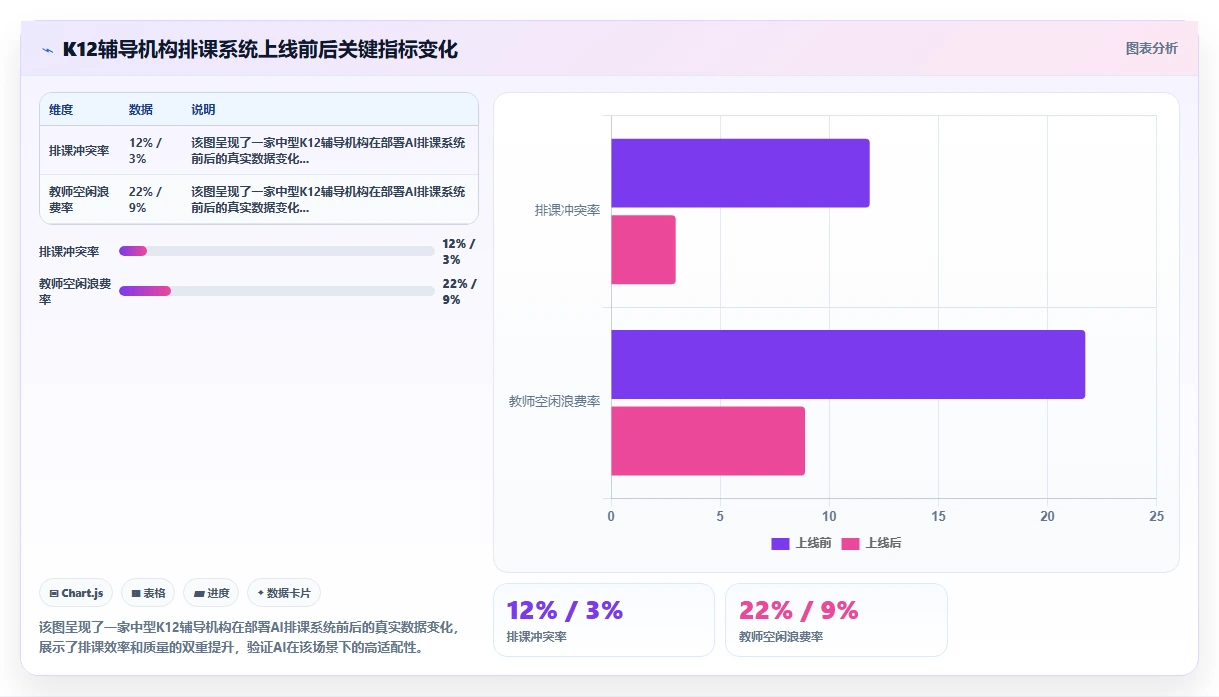
Task: Click the description paragraph under the tags
Action: [248, 637]
